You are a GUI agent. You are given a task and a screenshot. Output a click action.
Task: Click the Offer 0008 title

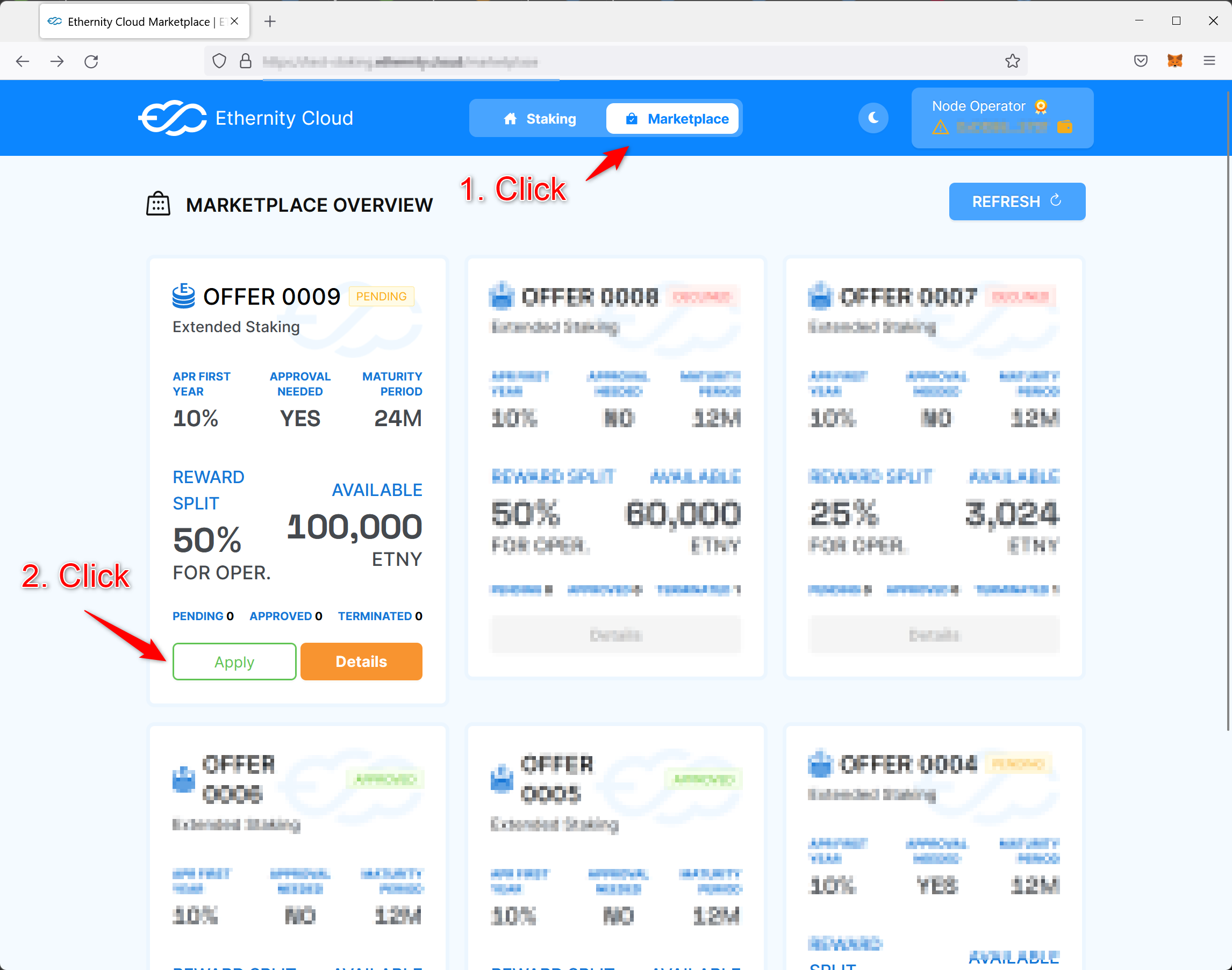[590, 297]
